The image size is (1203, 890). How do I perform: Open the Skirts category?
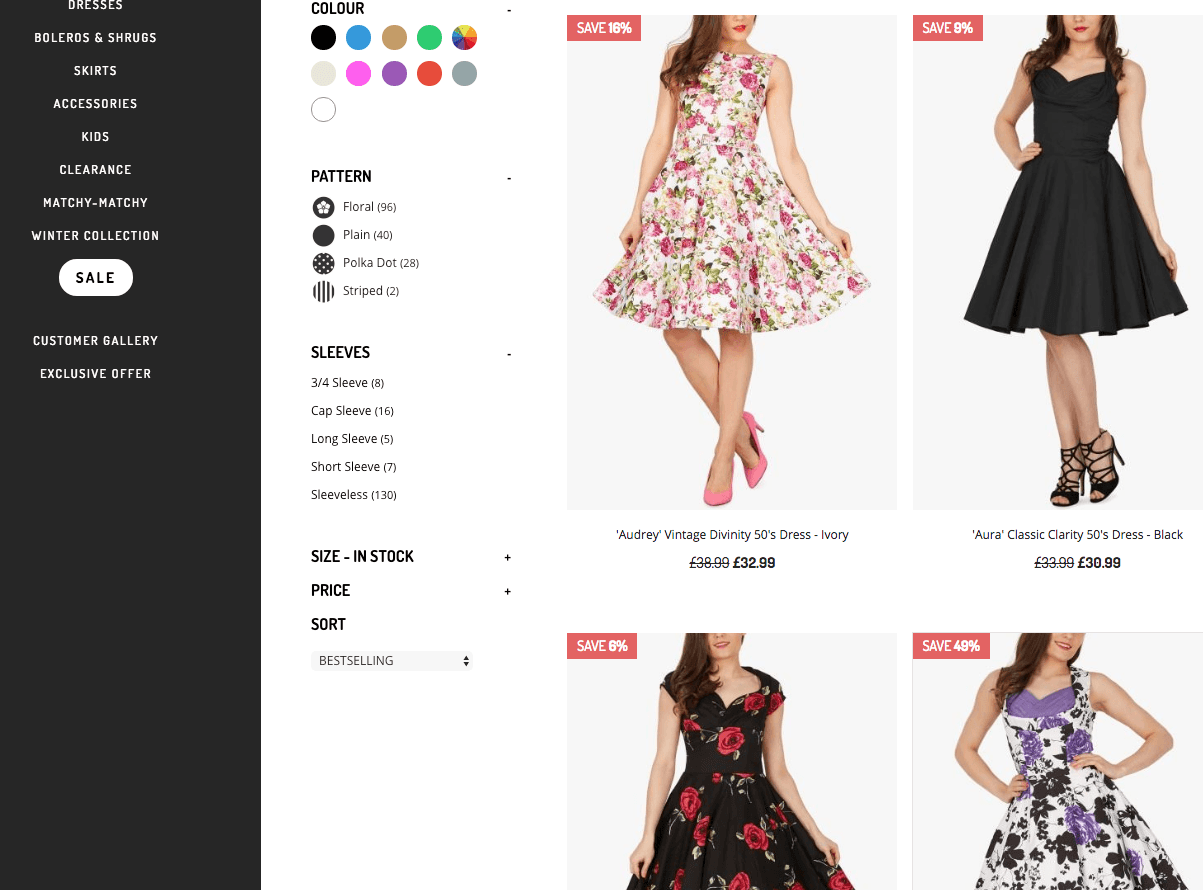pos(95,71)
